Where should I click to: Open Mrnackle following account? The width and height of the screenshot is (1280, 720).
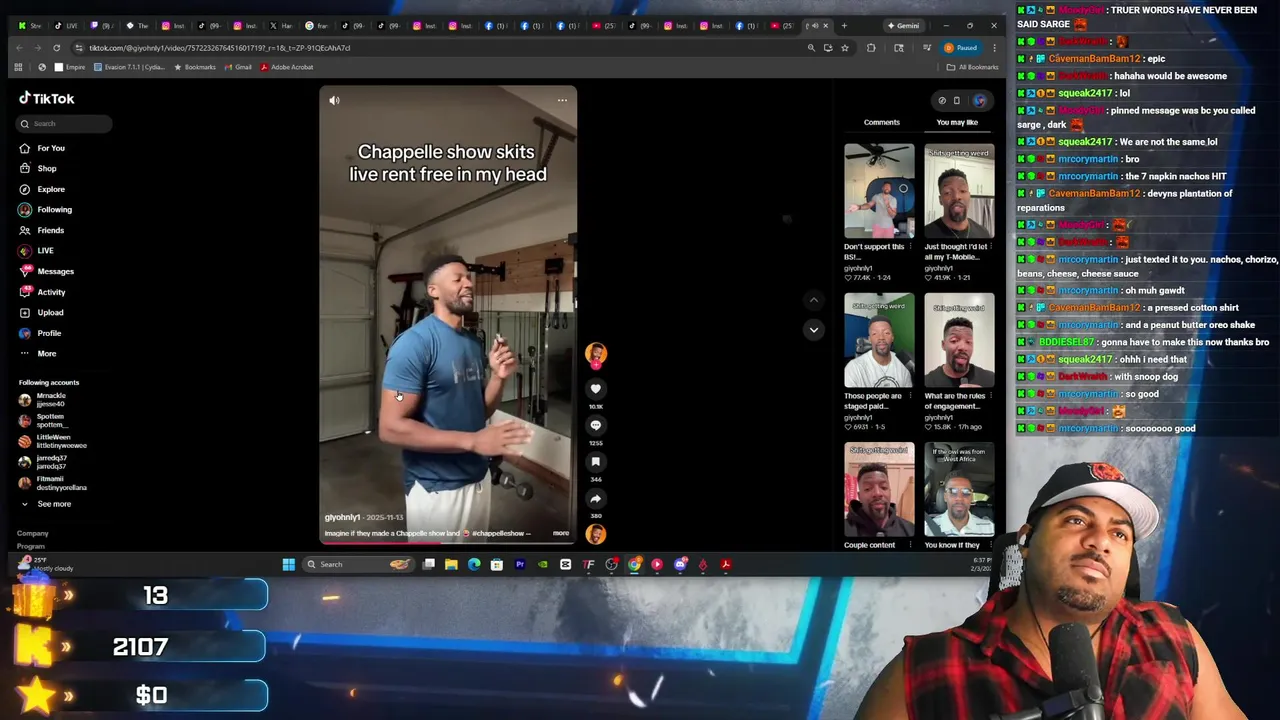tap(43, 399)
